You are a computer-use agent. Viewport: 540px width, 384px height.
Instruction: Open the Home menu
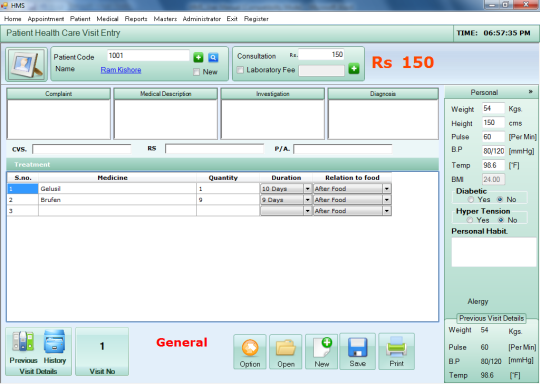pos(12,19)
